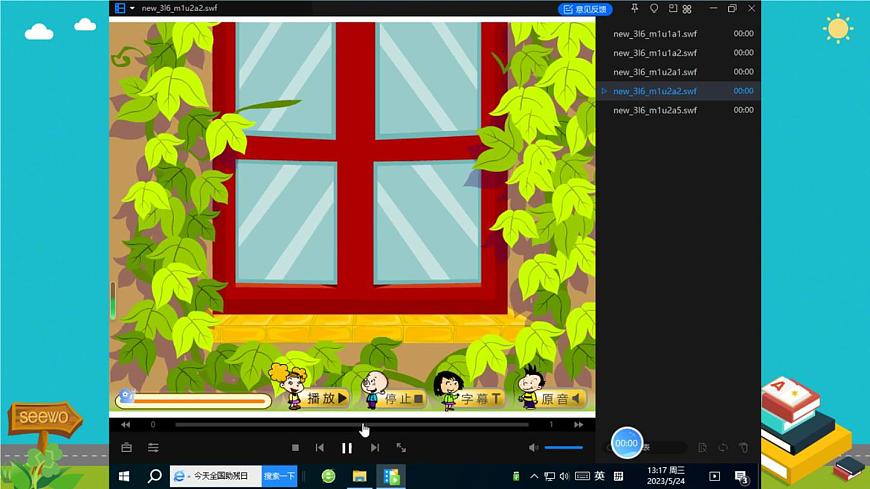The height and width of the screenshot is (489, 870).
Task: Open system volume tray icon
Action: [564, 476]
